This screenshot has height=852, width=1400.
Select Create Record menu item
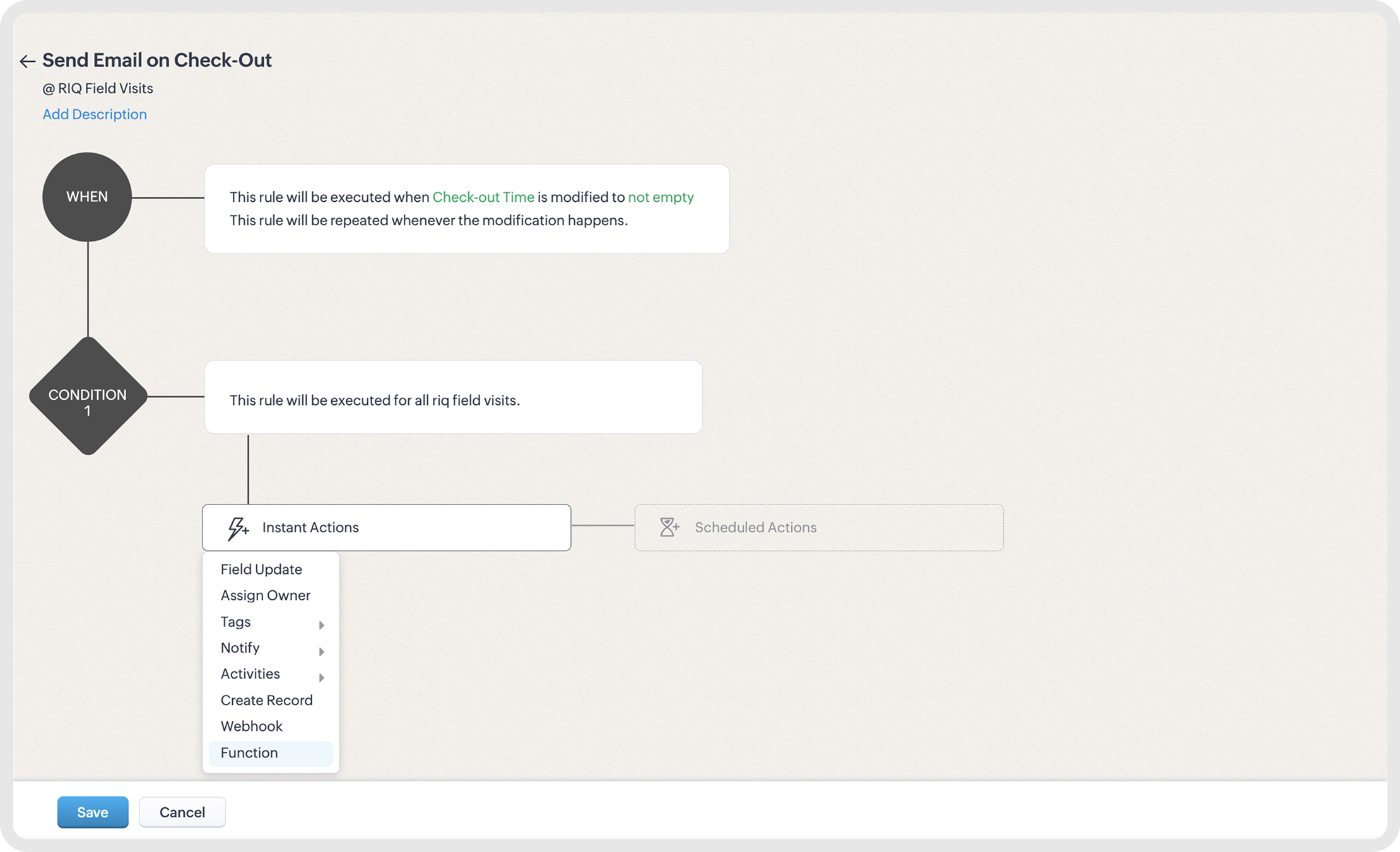[x=266, y=700]
